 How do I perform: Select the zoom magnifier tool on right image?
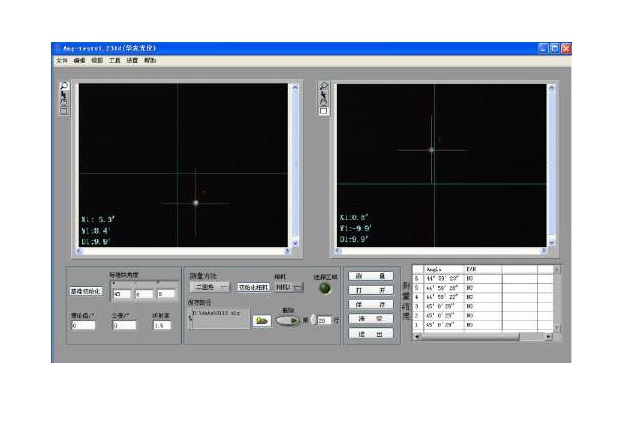tap(324, 87)
